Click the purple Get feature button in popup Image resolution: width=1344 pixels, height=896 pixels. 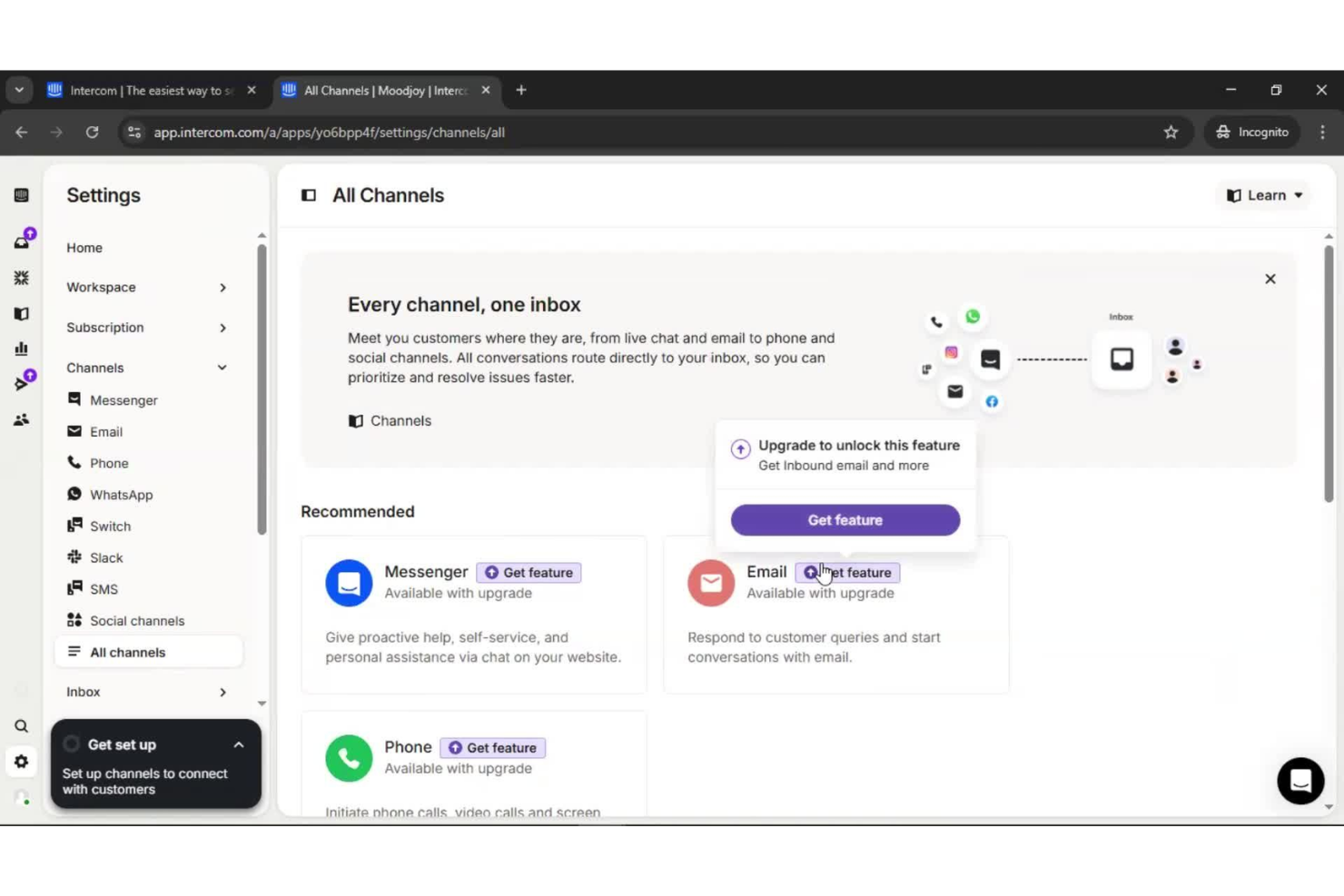coord(845,520)
